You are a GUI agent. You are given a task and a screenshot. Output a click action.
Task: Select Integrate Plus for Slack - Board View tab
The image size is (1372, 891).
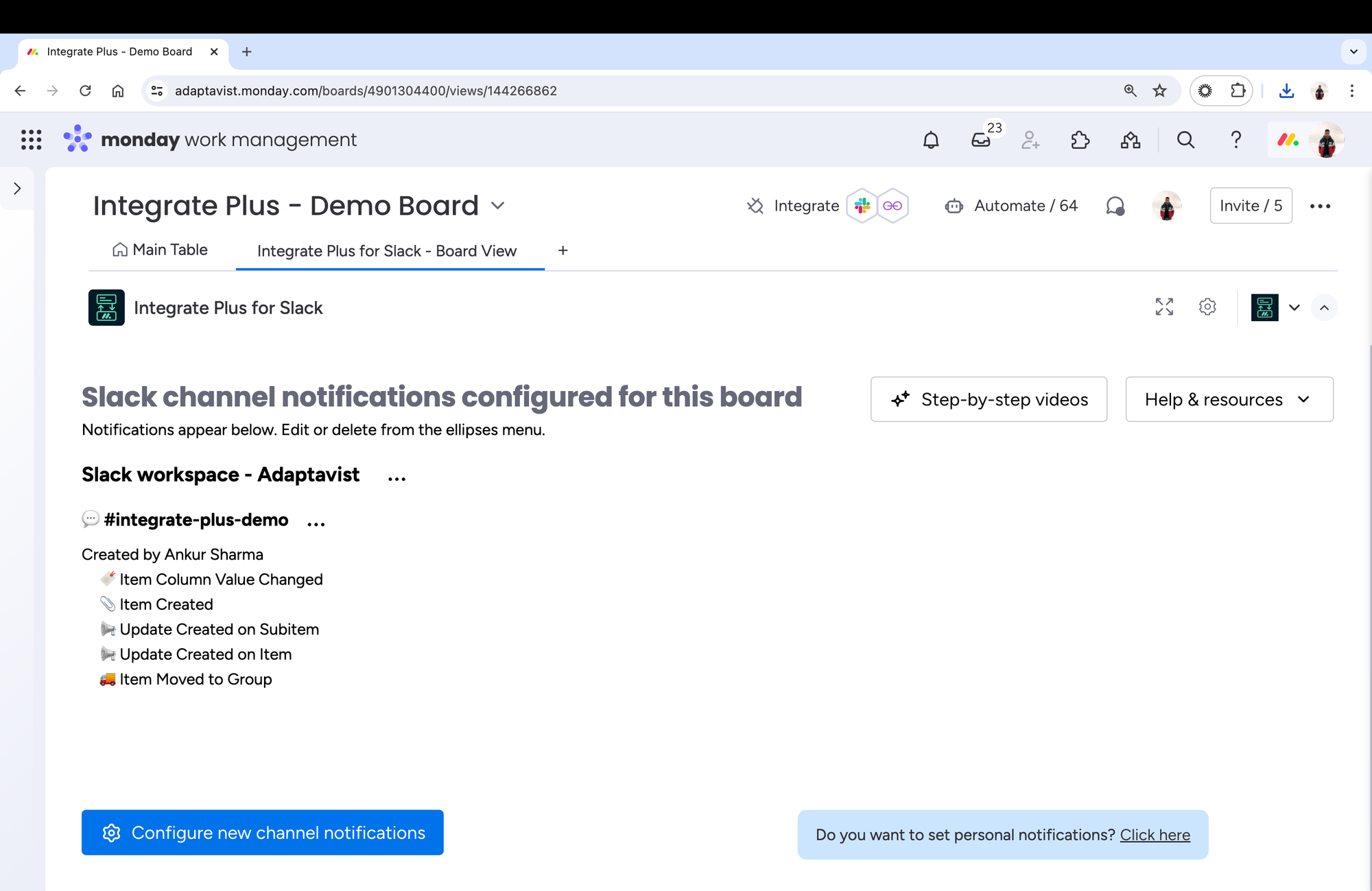coord(387,251)
